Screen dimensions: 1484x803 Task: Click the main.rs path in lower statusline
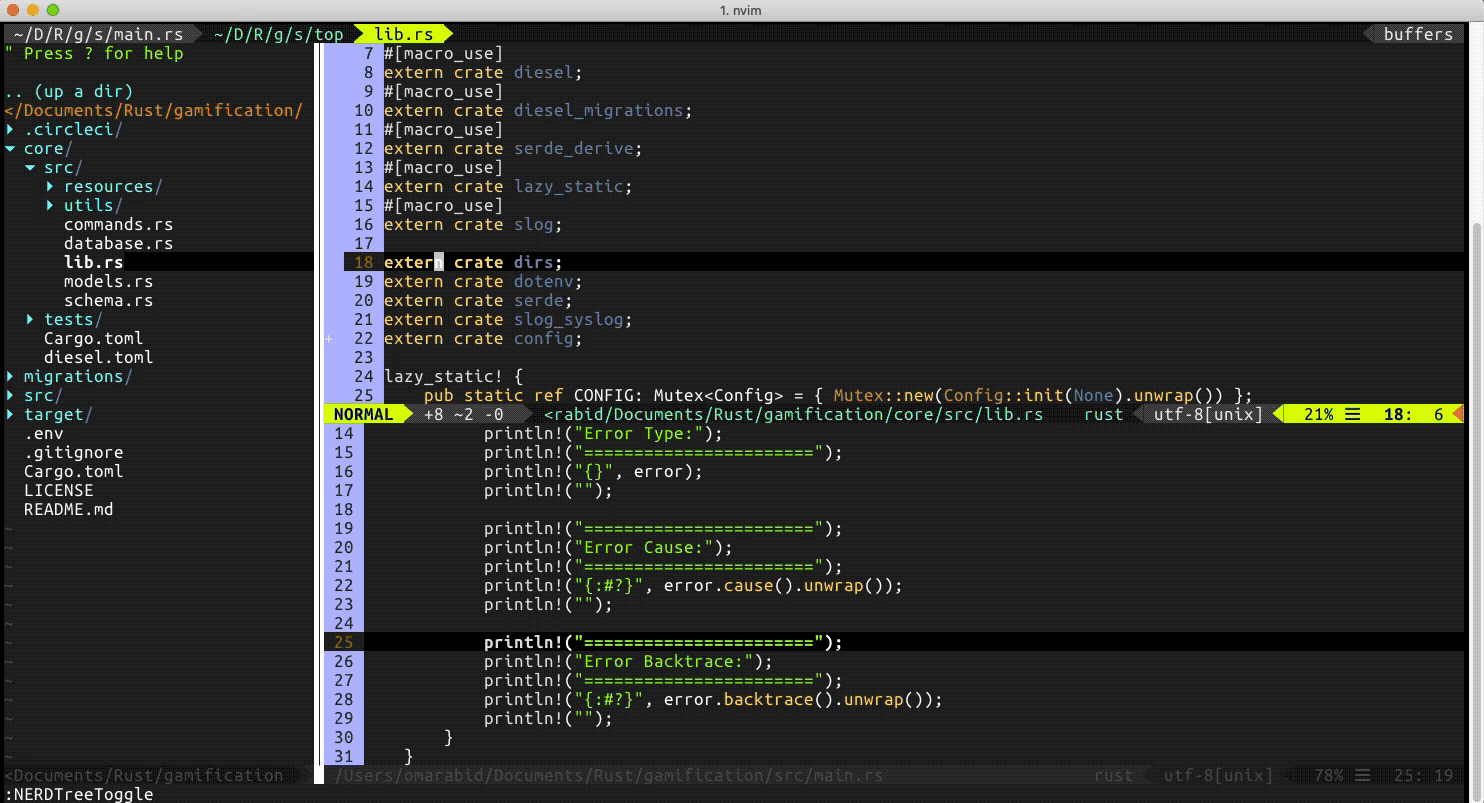[608, 775]
